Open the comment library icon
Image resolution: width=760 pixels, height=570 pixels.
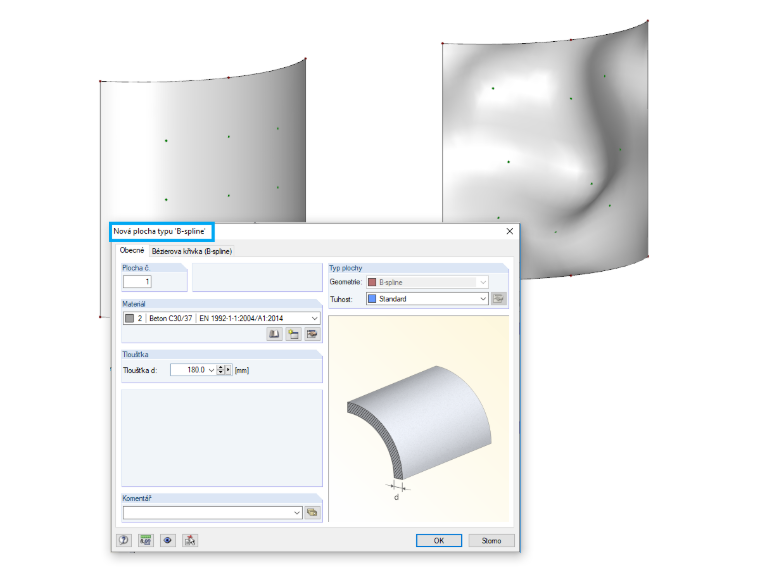312,512
